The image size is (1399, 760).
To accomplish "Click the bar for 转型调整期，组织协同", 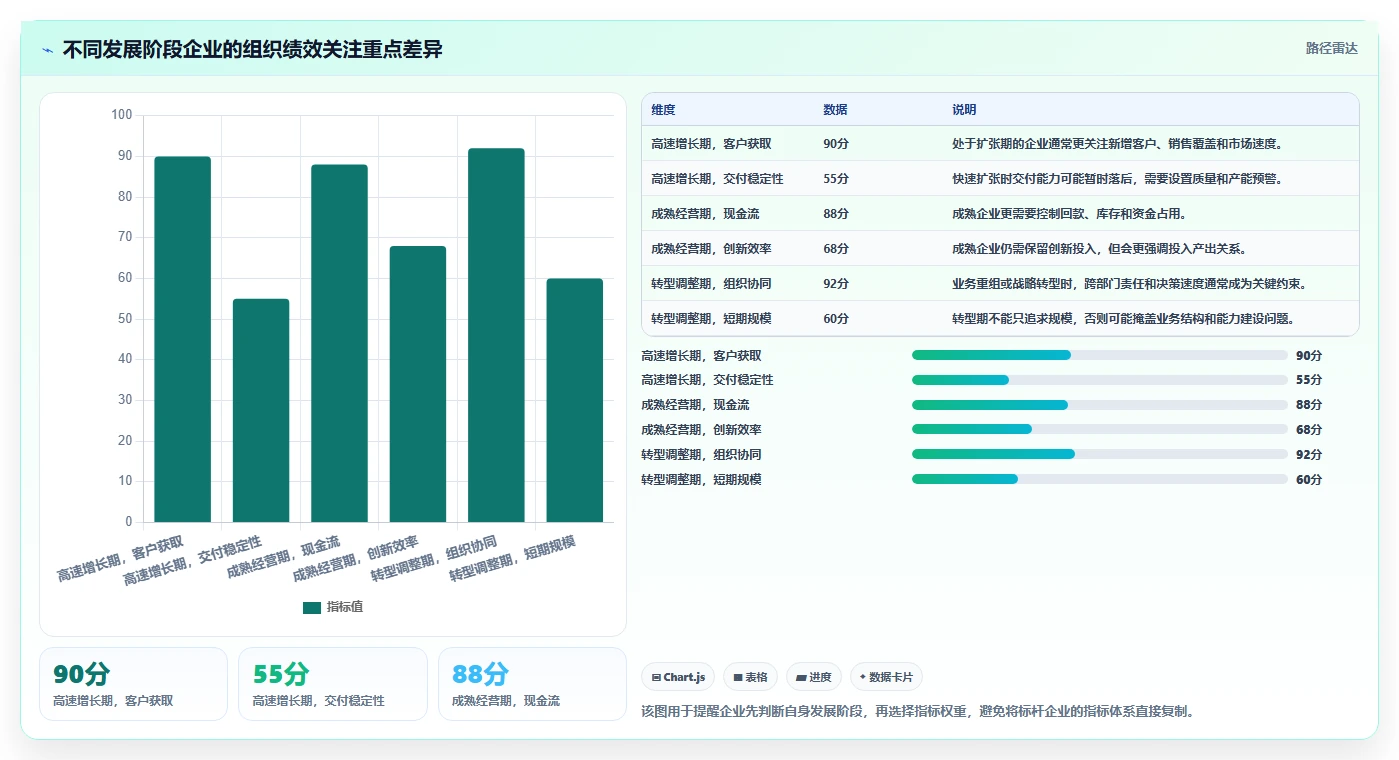I will (x=496, y=335).
